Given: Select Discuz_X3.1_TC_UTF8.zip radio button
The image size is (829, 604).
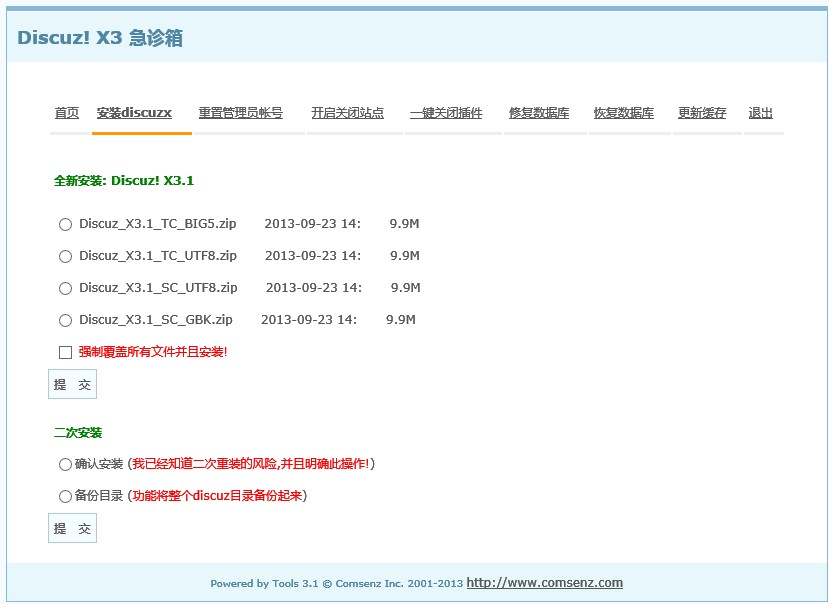Looking at the screenshot, I should [66, 257].
